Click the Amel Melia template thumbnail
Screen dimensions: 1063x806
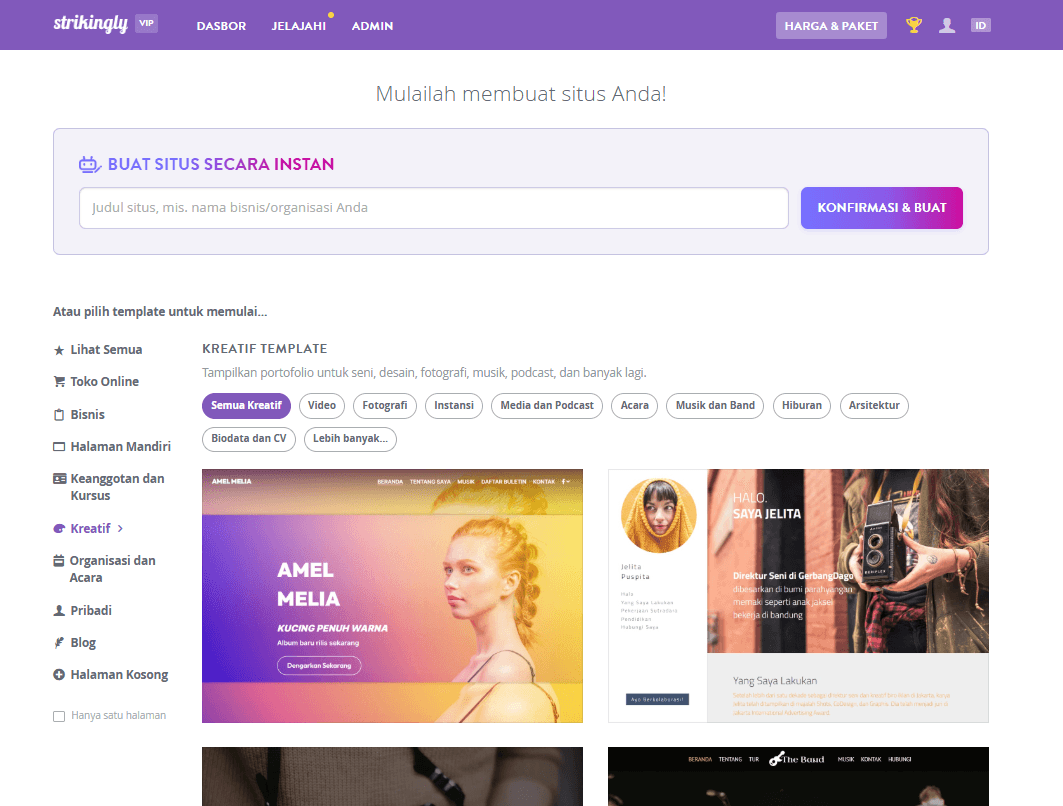392,594
